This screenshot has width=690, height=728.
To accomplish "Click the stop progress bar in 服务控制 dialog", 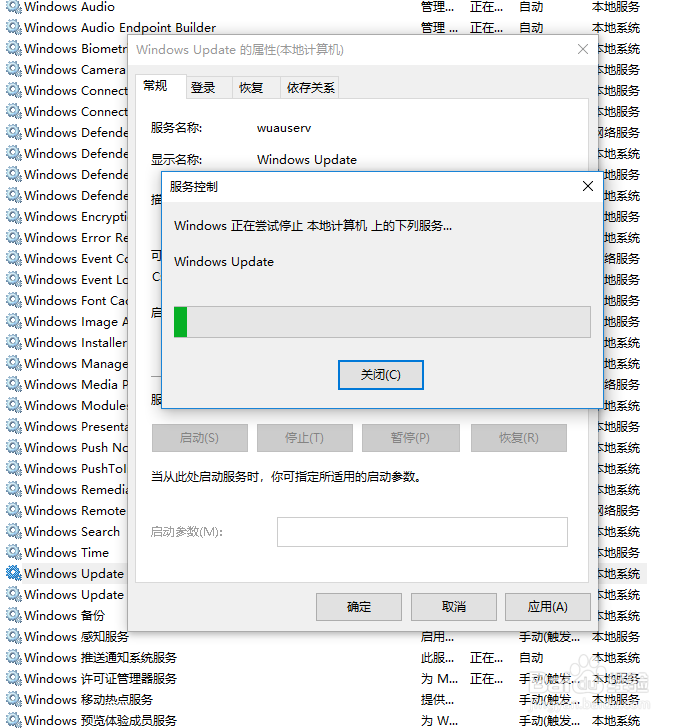I will 382,322.
